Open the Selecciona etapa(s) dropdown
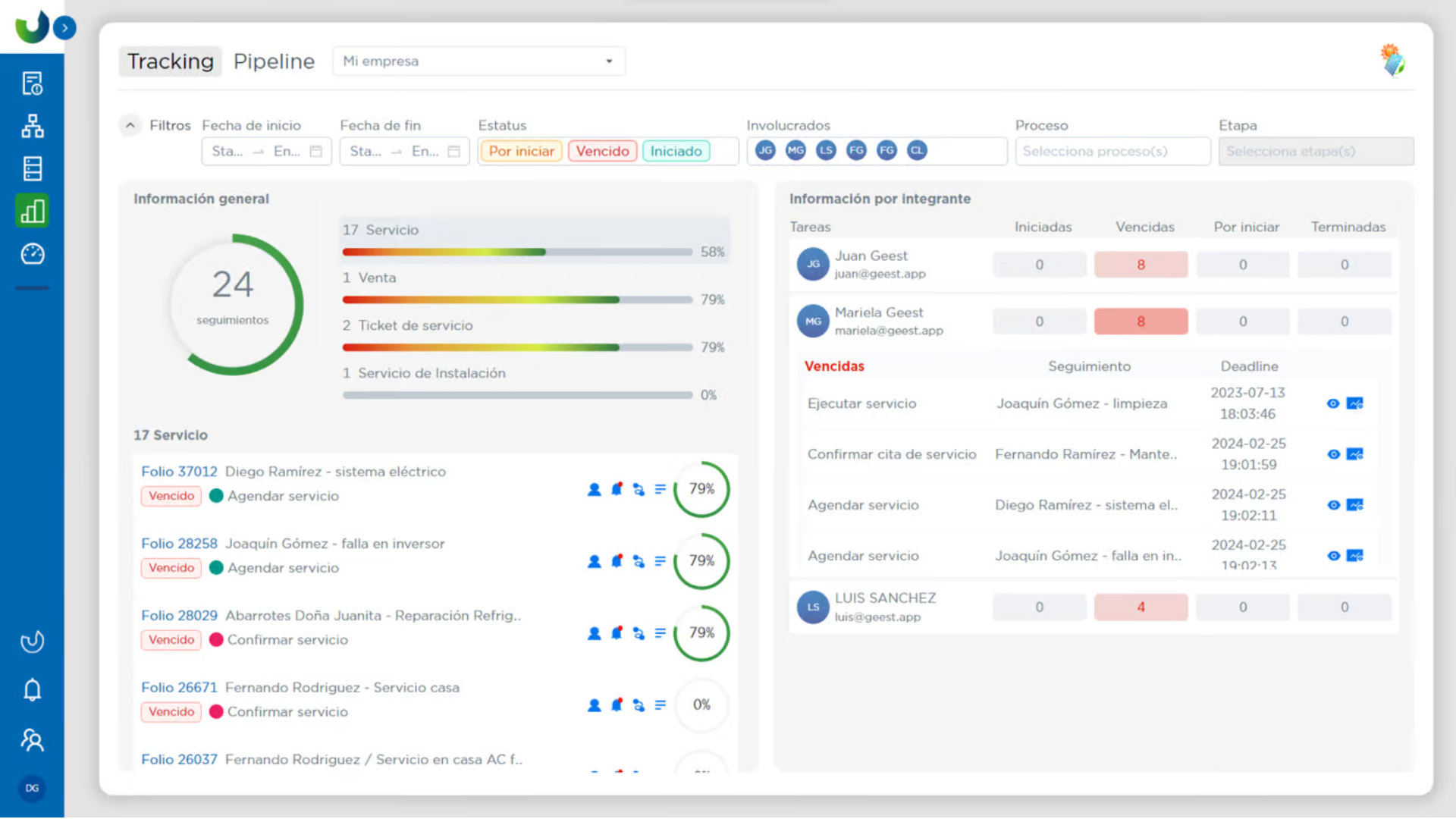Viewport: 1456px width, 819px height. pyautogui.click(x=1316, y=151)
